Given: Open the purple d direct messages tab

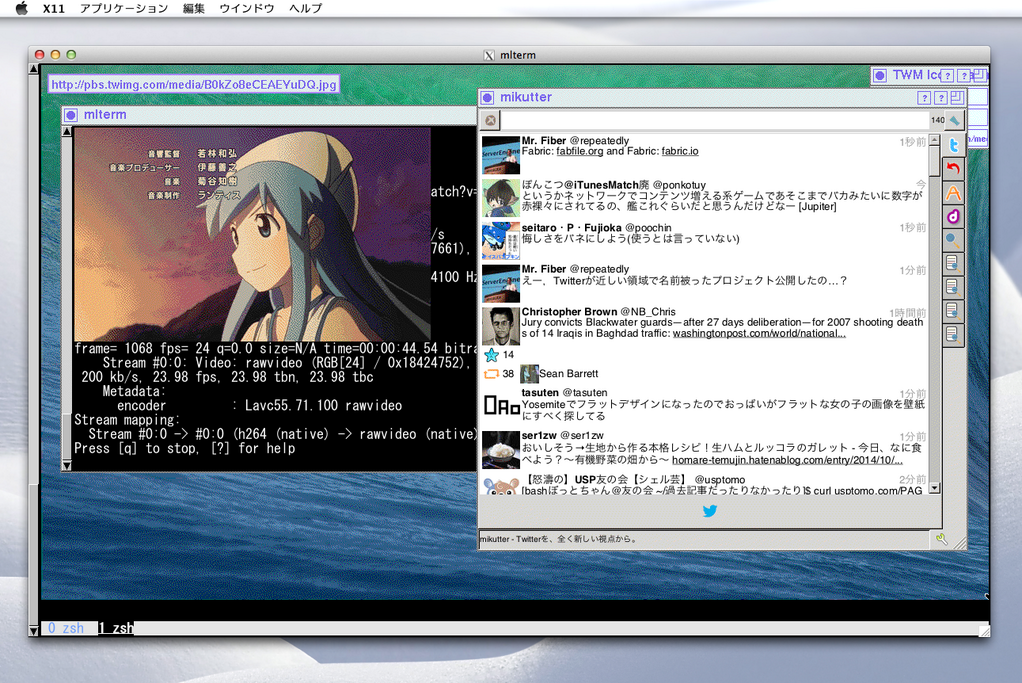Looking at the screenshot, I should 954,216.
